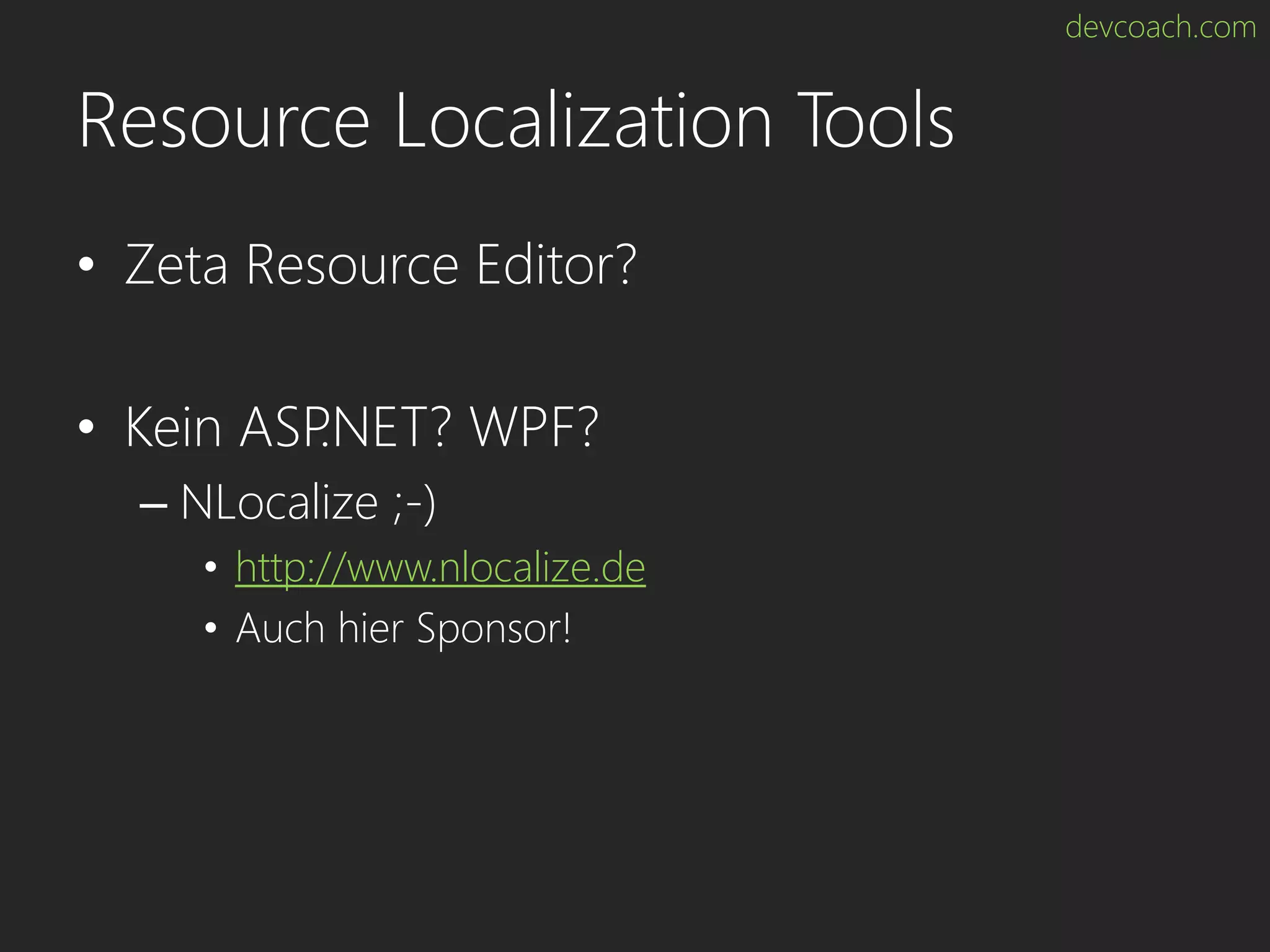This screenshot has height=952, width=1270.
Task: Open the http://www.nlocalize.de hyperlink
Action: click(x=440, y=567)
